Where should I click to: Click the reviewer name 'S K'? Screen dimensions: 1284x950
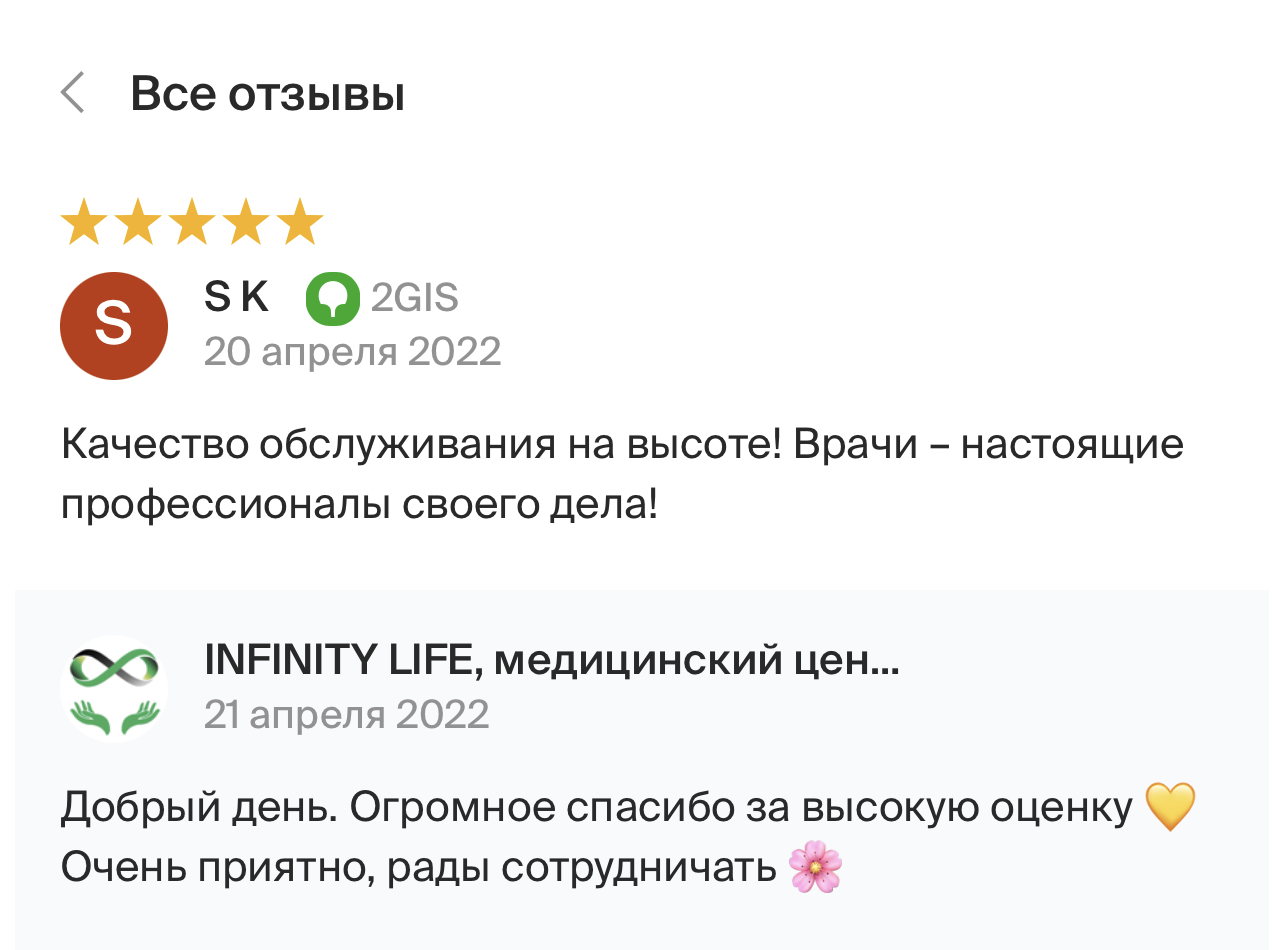pos(236,297)
